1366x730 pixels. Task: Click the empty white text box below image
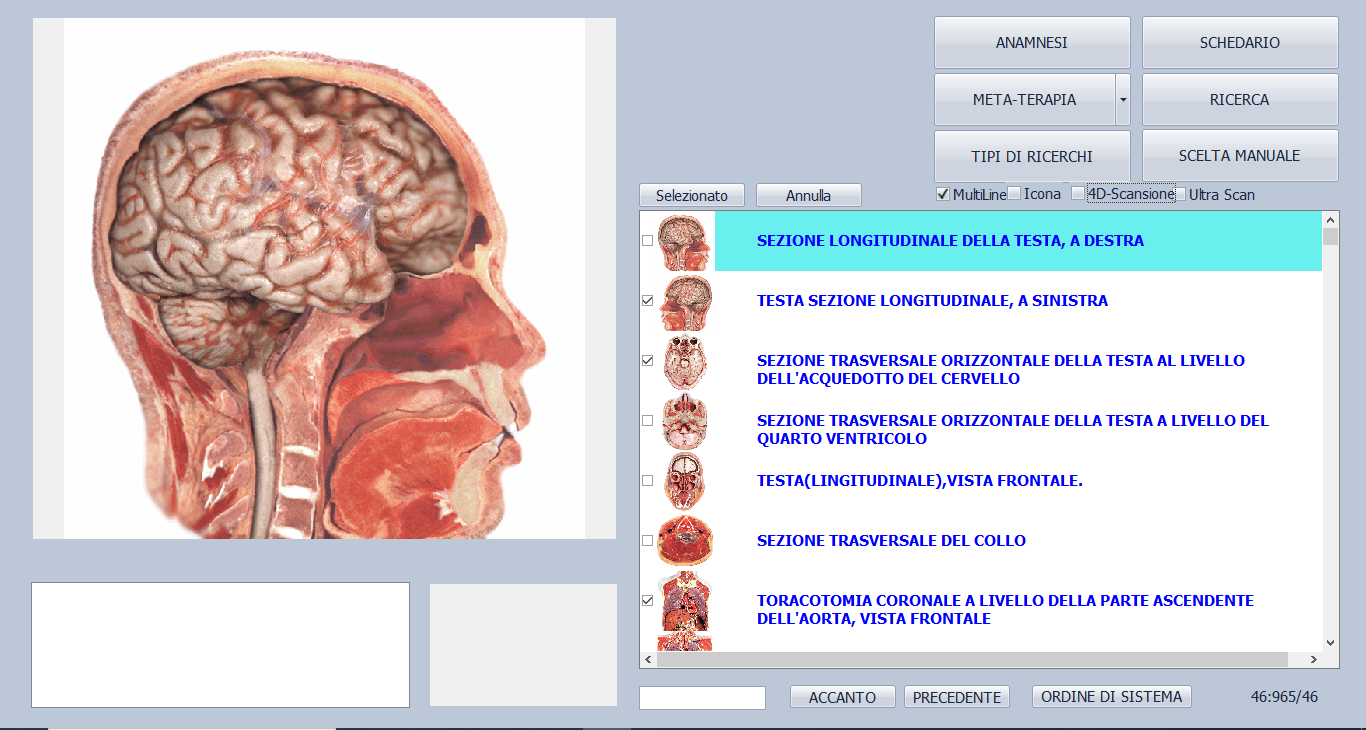coord(220,645)
